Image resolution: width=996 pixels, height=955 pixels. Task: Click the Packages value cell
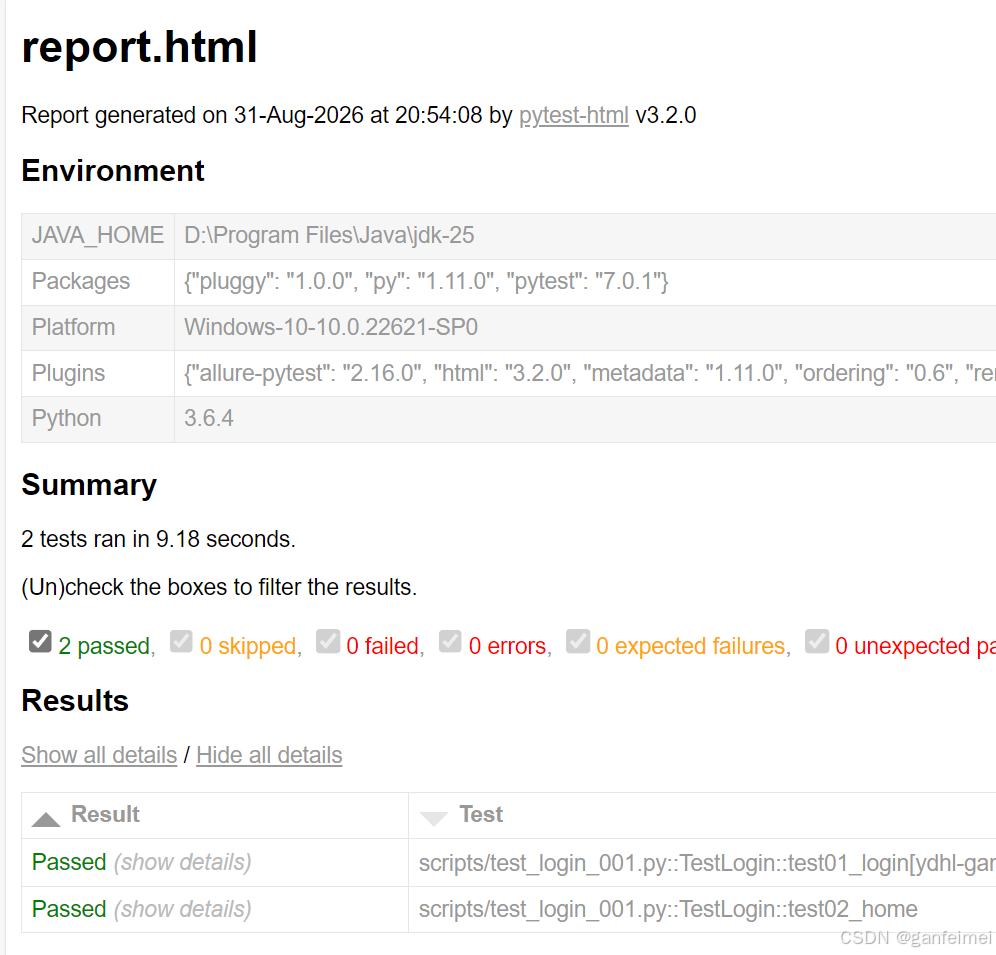tap(585, 281)
